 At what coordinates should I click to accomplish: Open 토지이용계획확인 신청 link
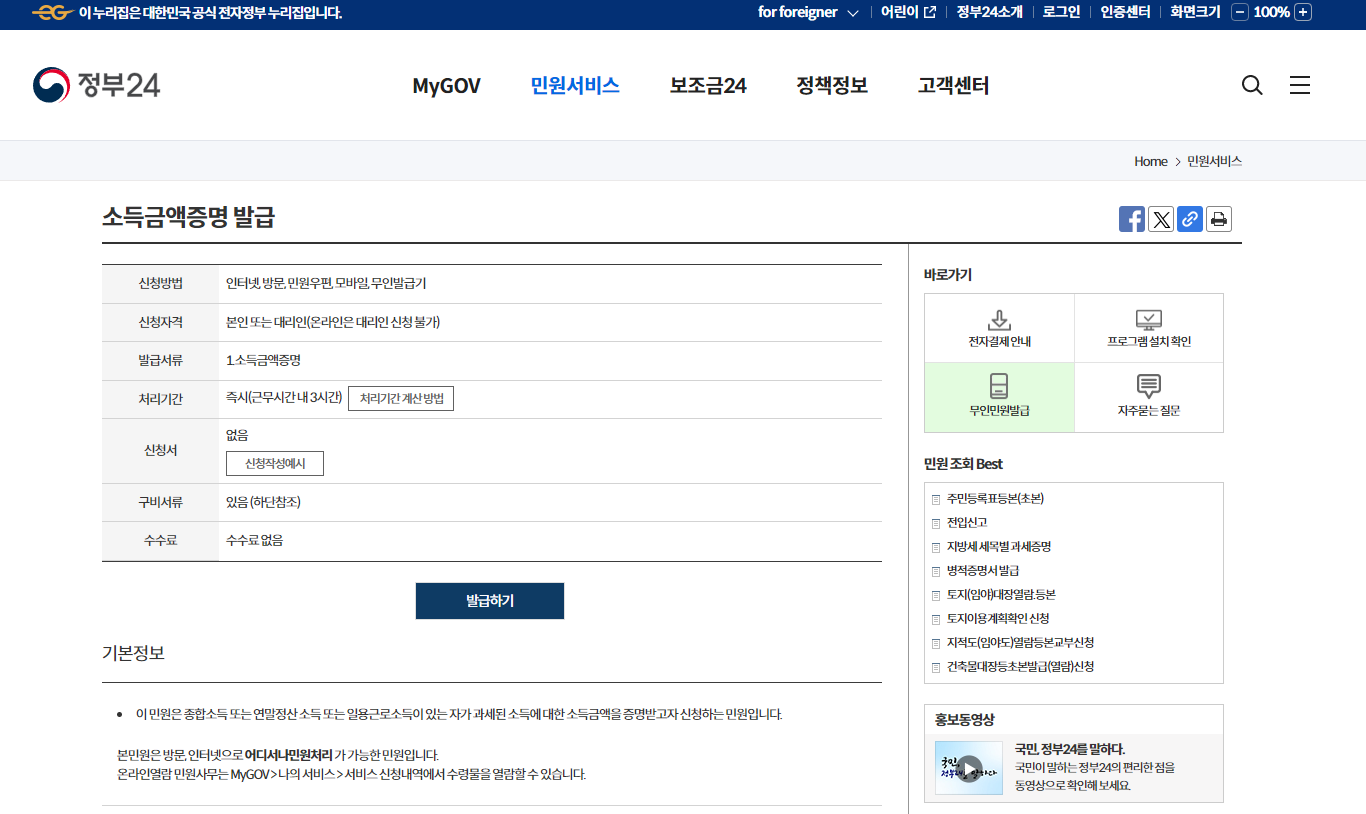pyautogui.click(x=998, y=618)
